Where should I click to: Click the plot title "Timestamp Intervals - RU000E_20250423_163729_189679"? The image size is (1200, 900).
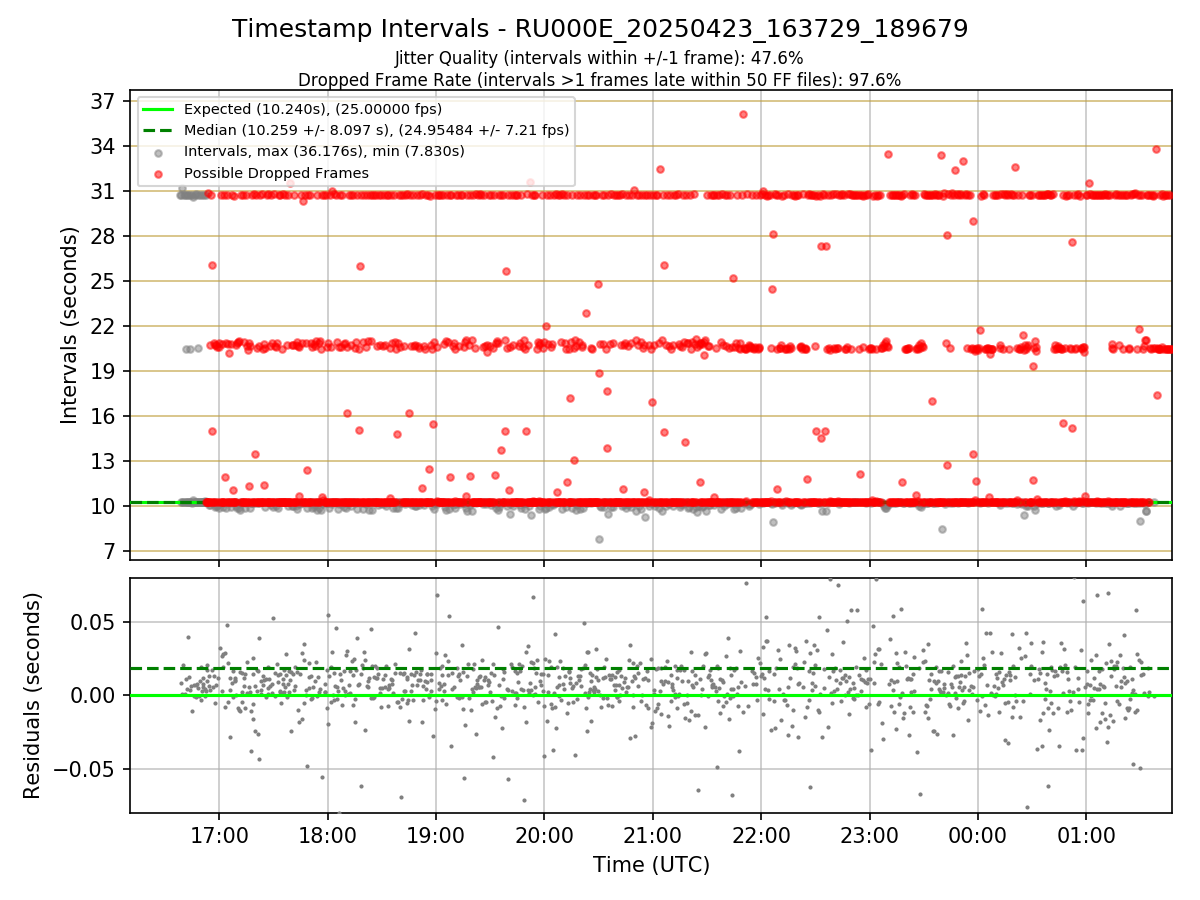coord(600,29)
